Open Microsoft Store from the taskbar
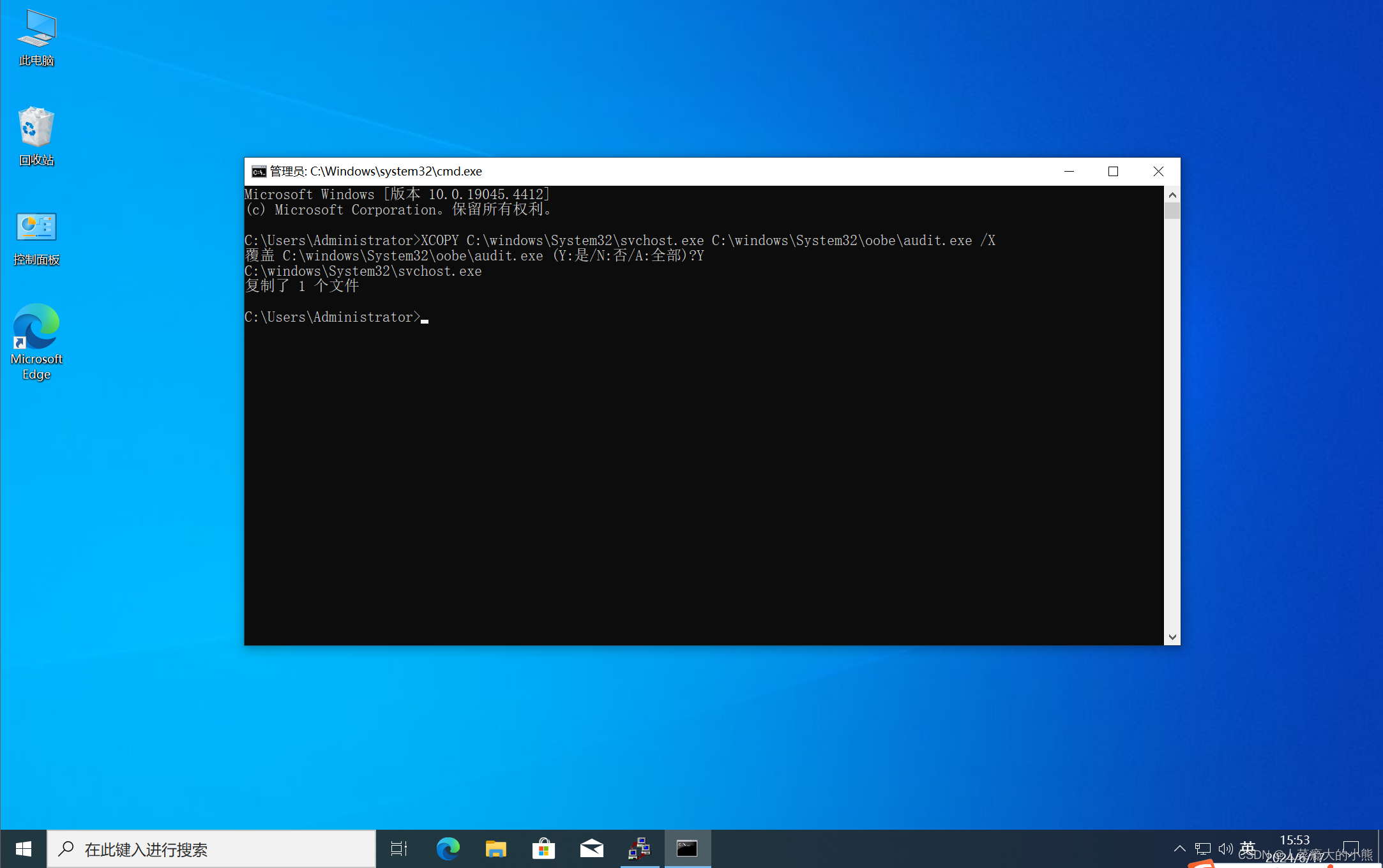Viewport: 1383px width, 868px height. pos(543,849)
